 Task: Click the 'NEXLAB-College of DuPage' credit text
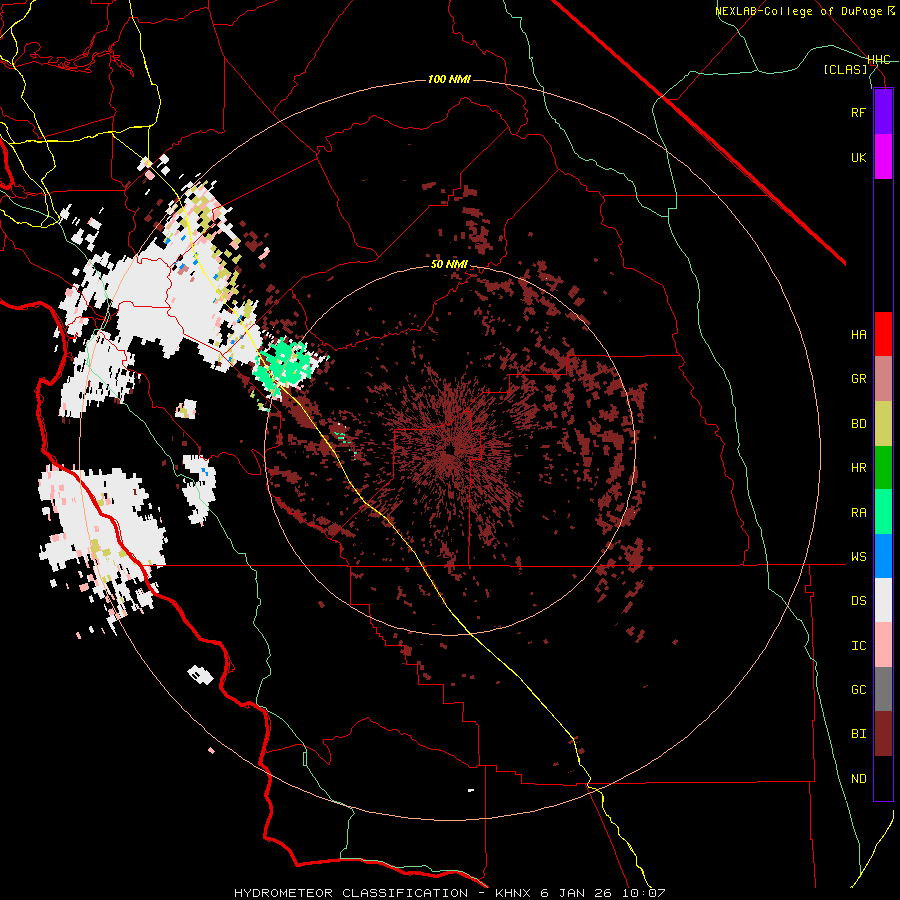798,11
